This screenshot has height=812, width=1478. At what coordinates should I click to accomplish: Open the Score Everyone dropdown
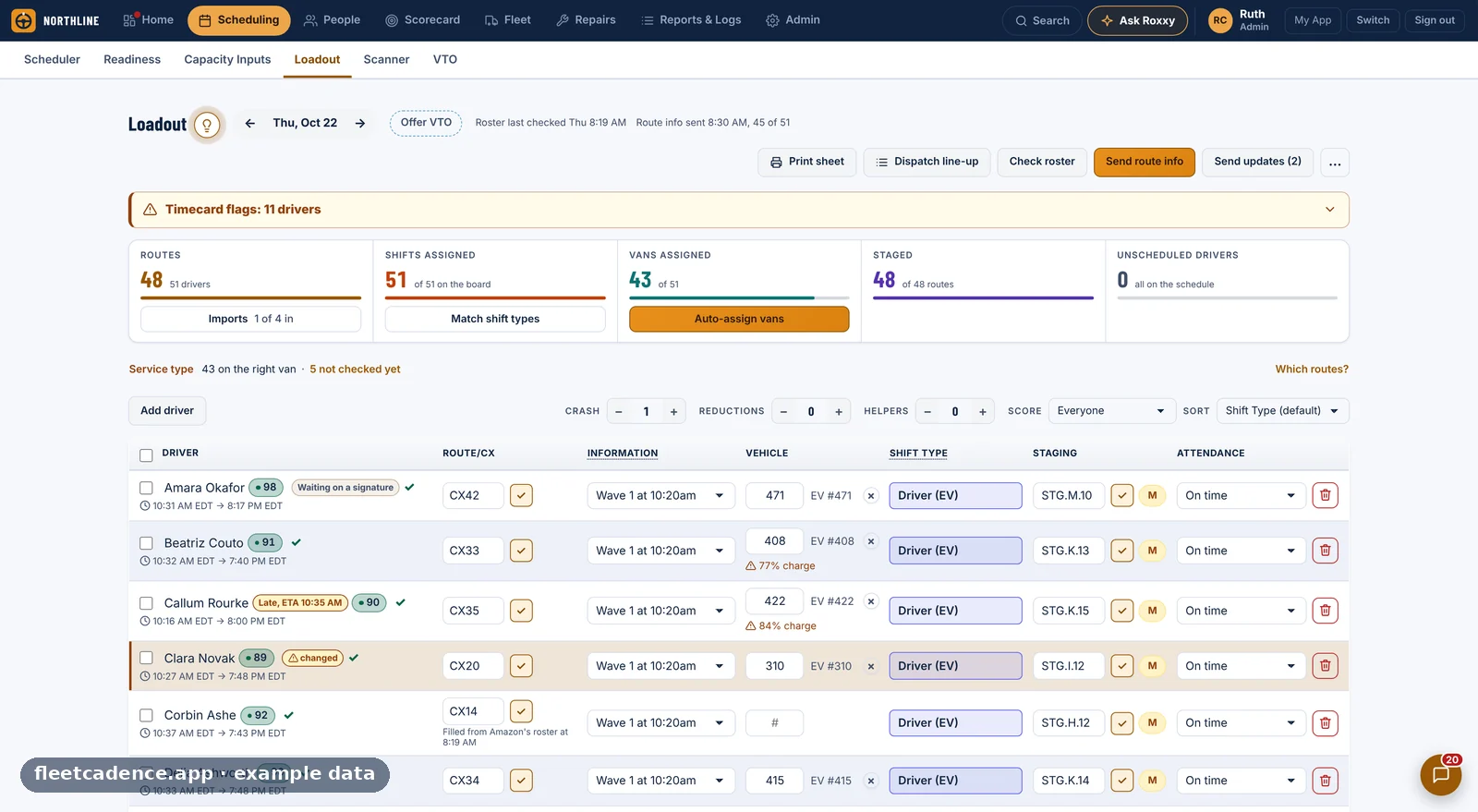[x=1111, y=411]
